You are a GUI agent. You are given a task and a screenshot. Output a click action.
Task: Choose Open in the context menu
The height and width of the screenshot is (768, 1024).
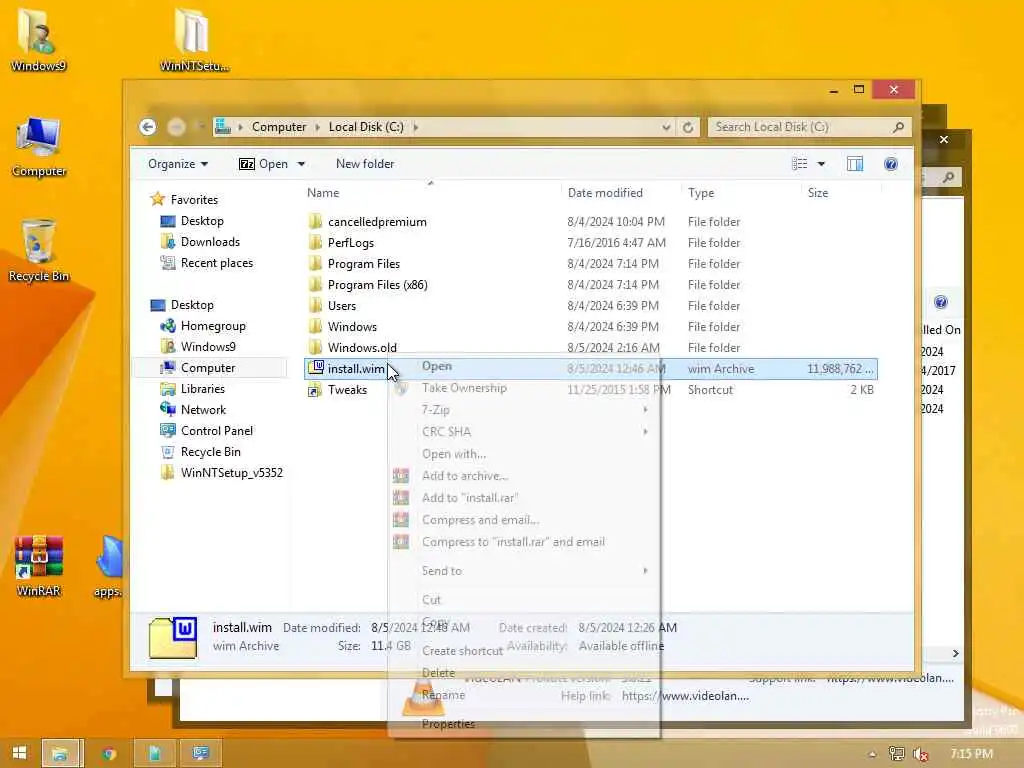coord(524,366)
